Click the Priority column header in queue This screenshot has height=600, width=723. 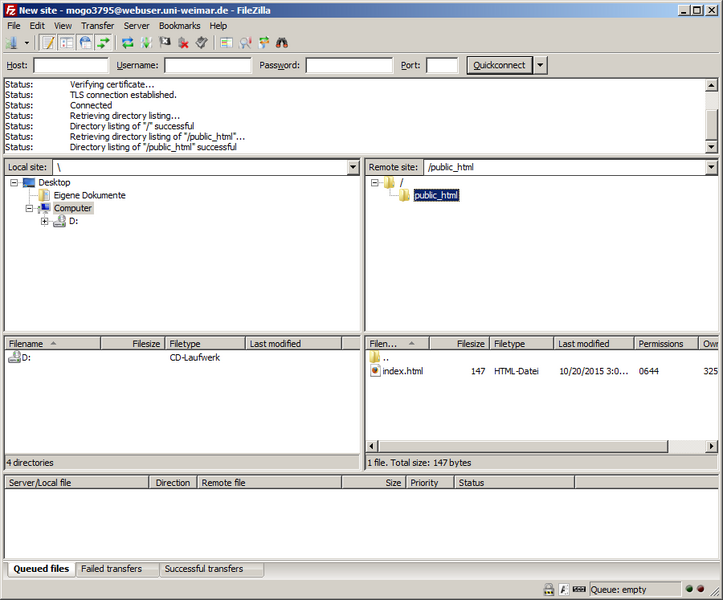pos(430,483)
